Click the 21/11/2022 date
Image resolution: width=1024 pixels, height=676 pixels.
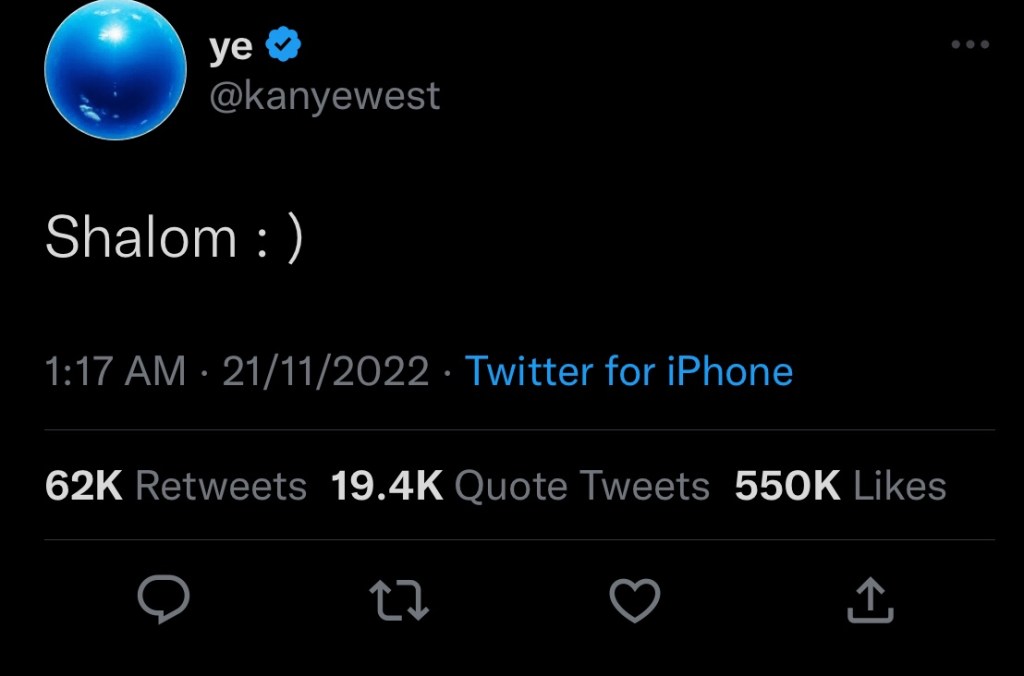tap(325, 372)
